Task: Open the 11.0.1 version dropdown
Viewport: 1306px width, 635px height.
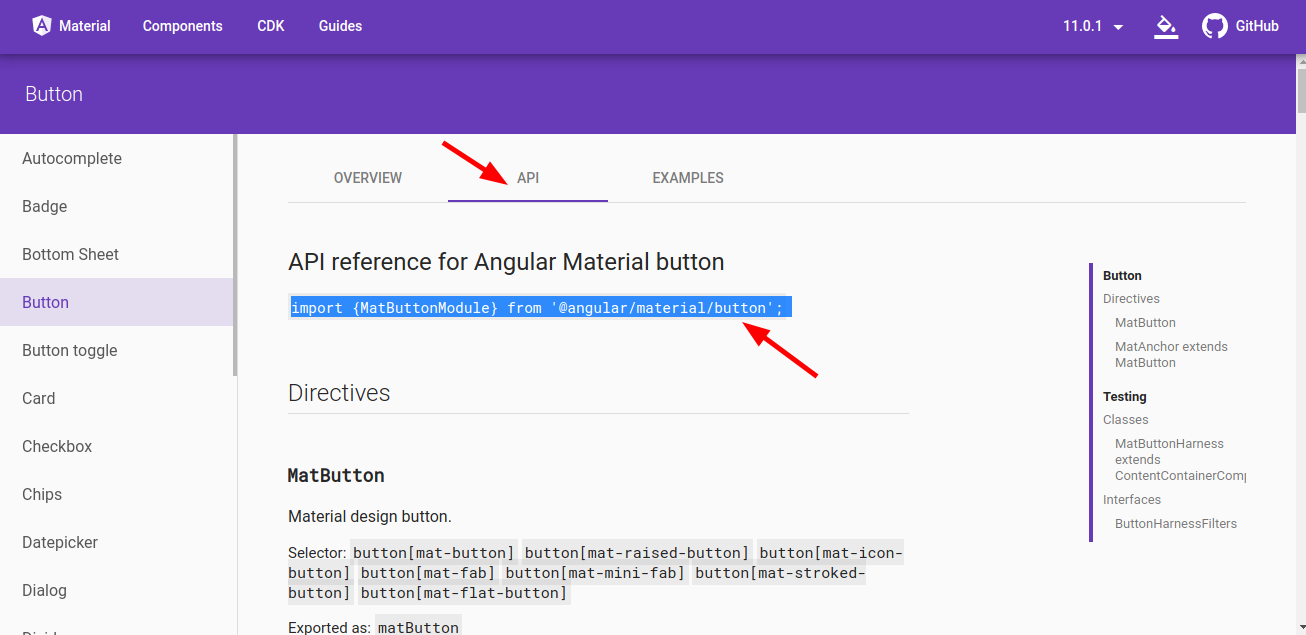Action: [1094, 26]
